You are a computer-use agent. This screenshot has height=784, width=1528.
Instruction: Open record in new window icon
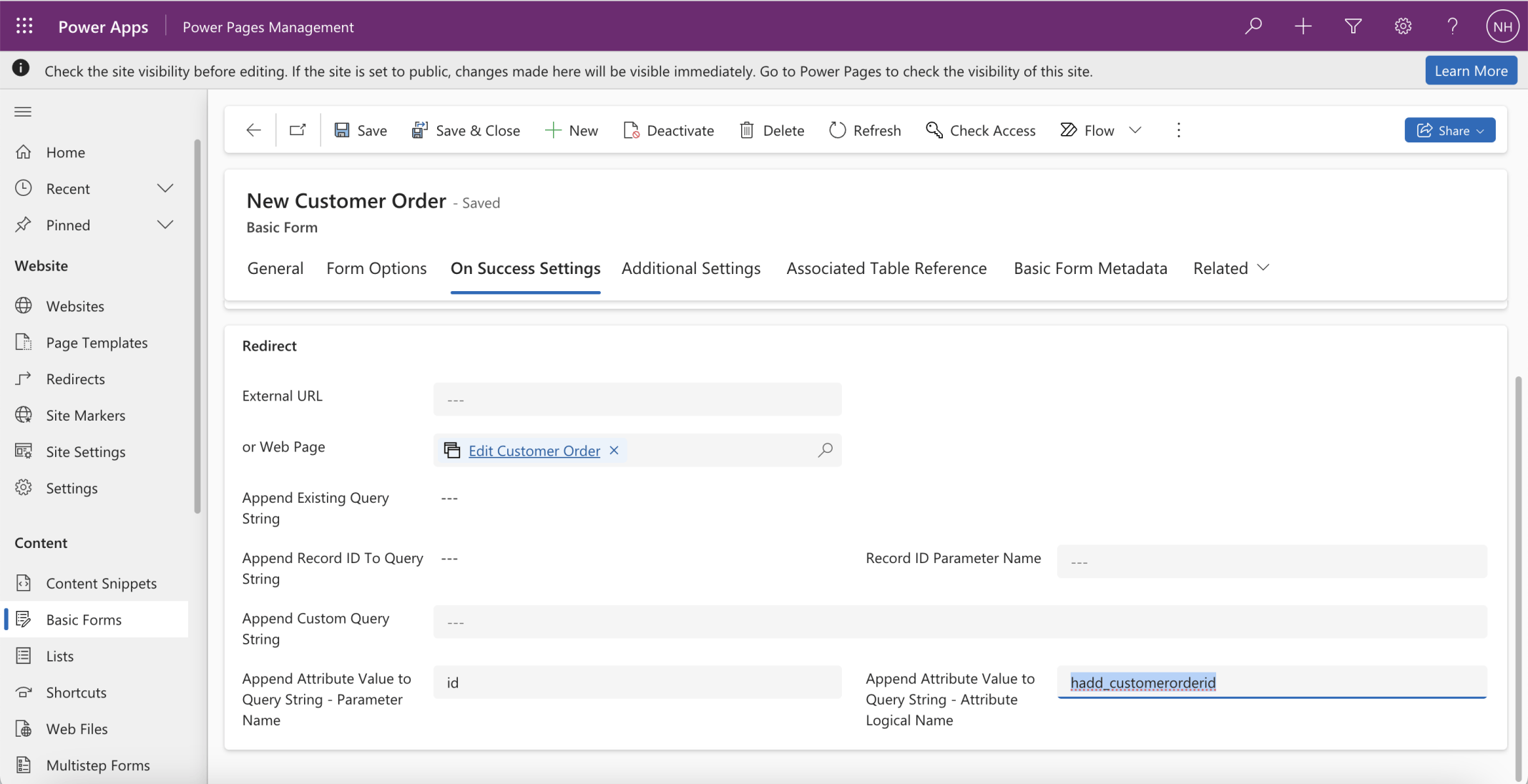[298, 130]
